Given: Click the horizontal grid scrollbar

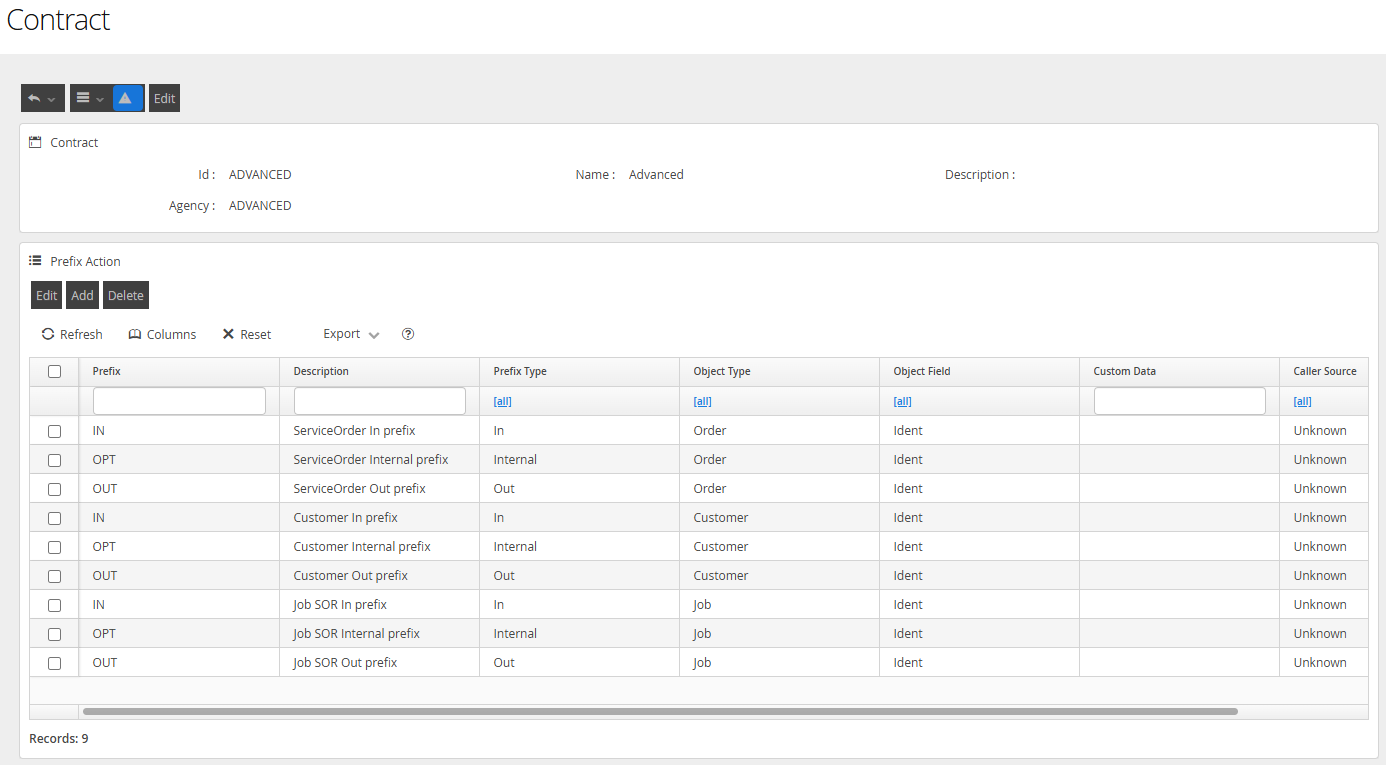Looking at the screenshot, I should tap(660, 711).
